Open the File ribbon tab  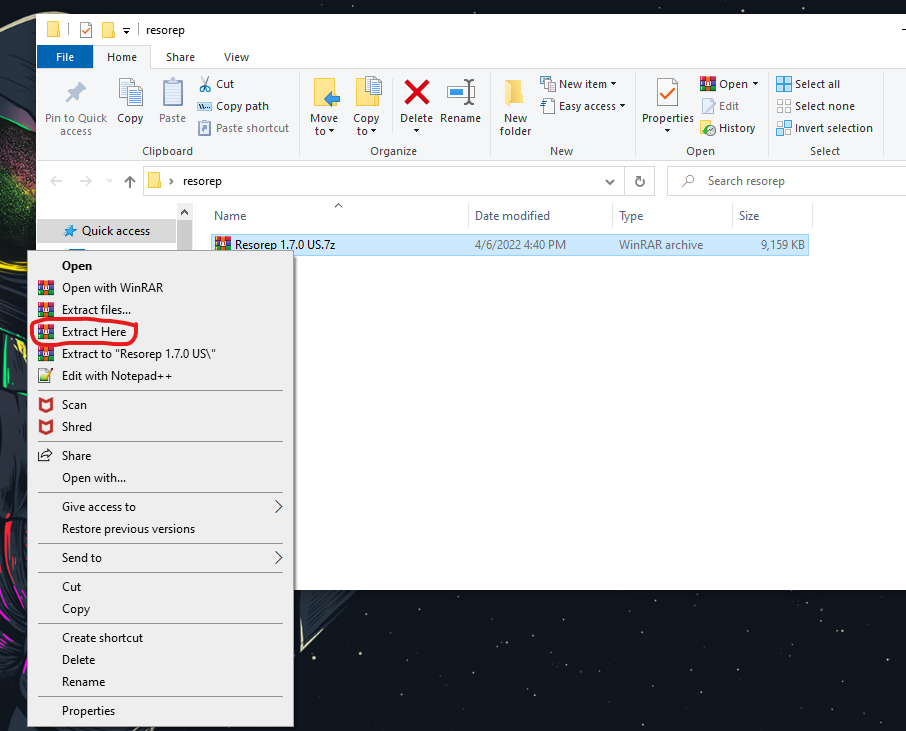tap(65, 57)
